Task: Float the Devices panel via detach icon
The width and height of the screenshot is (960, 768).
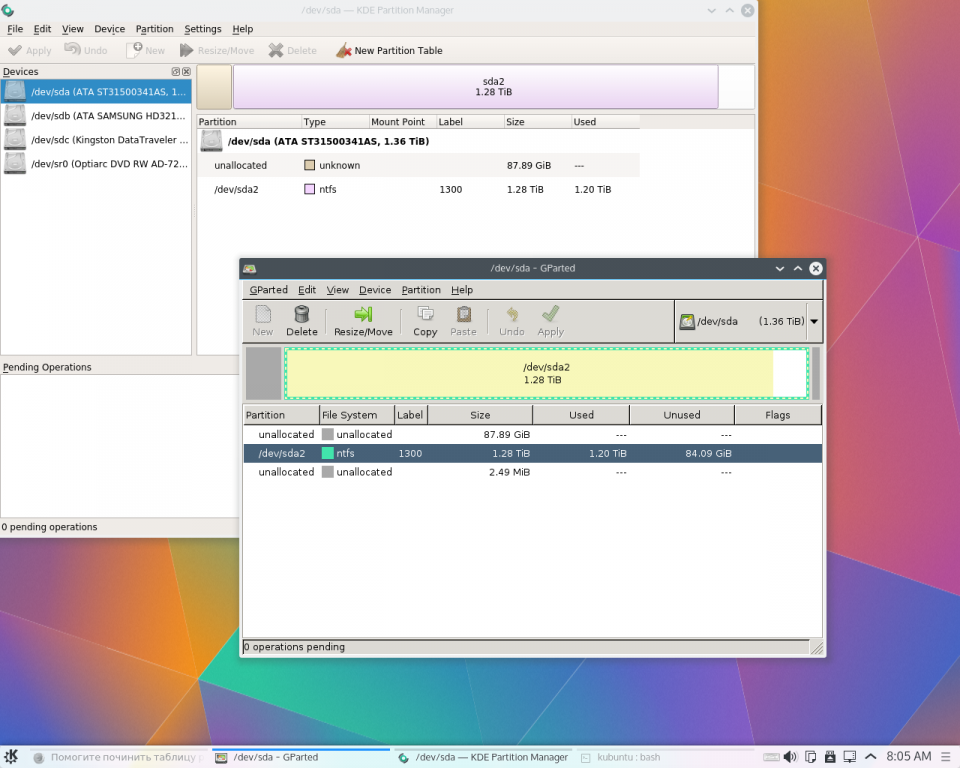Action: (176, 72)
